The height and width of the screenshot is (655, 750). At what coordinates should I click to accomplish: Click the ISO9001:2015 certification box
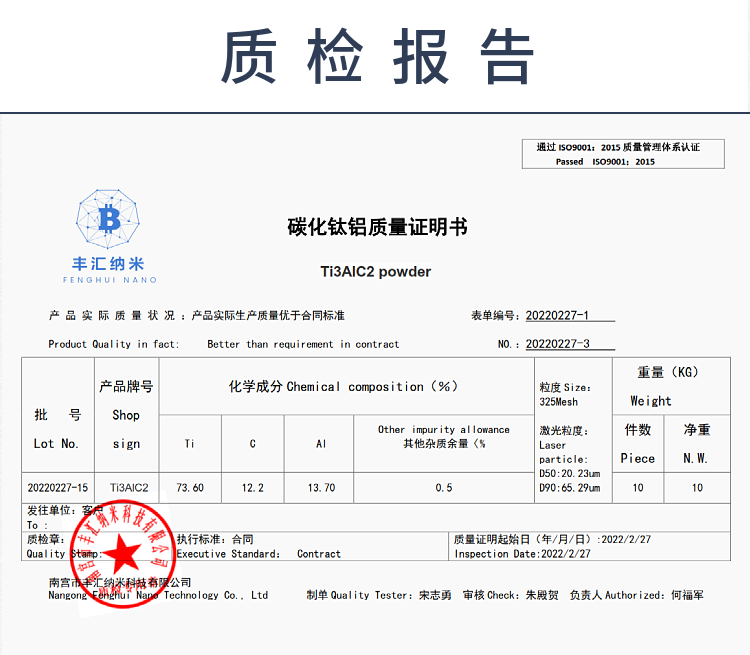pos(623,154)
